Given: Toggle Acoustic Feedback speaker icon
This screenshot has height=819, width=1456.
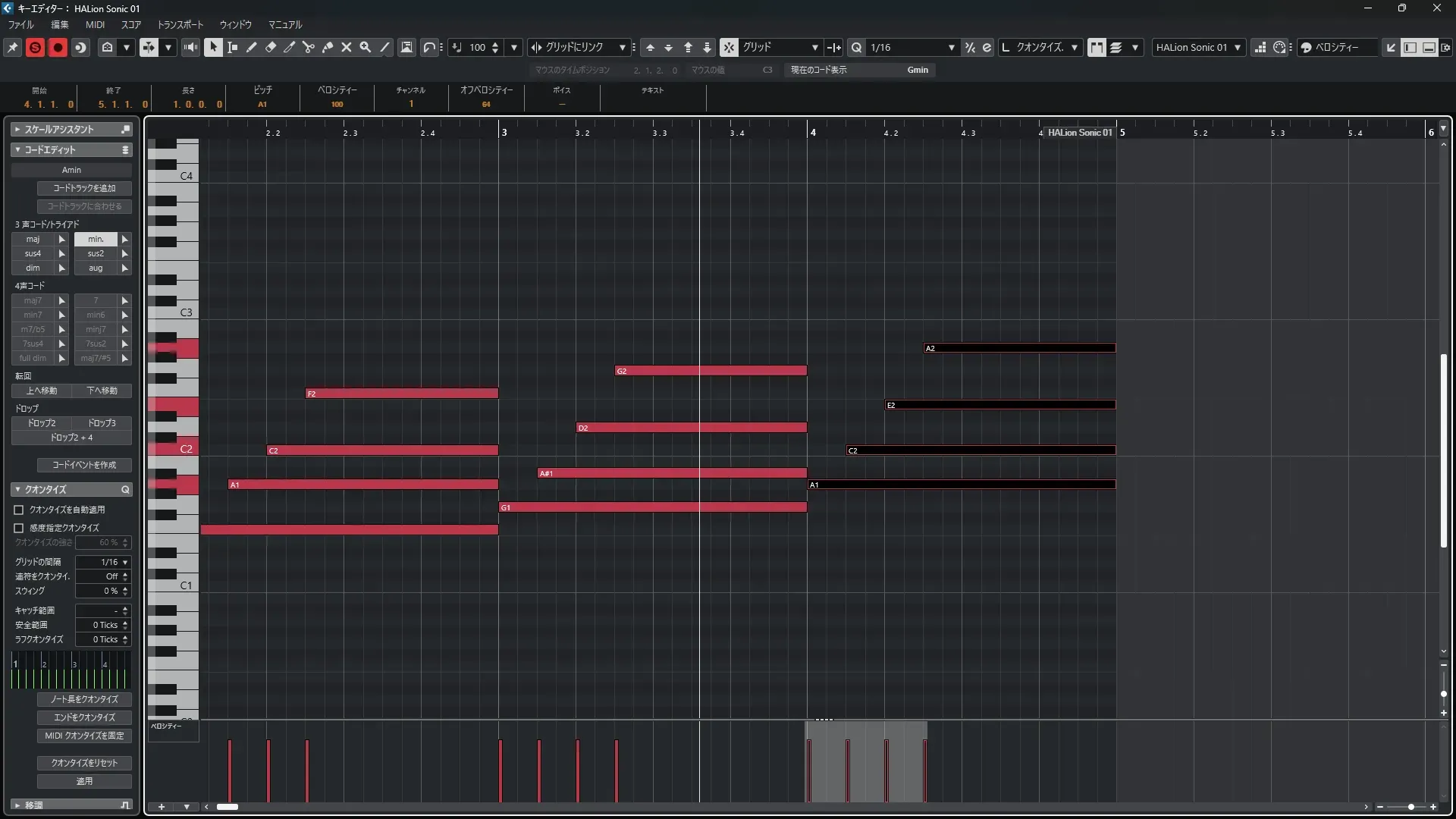Looking at the screenshot, I should (190, 47).
